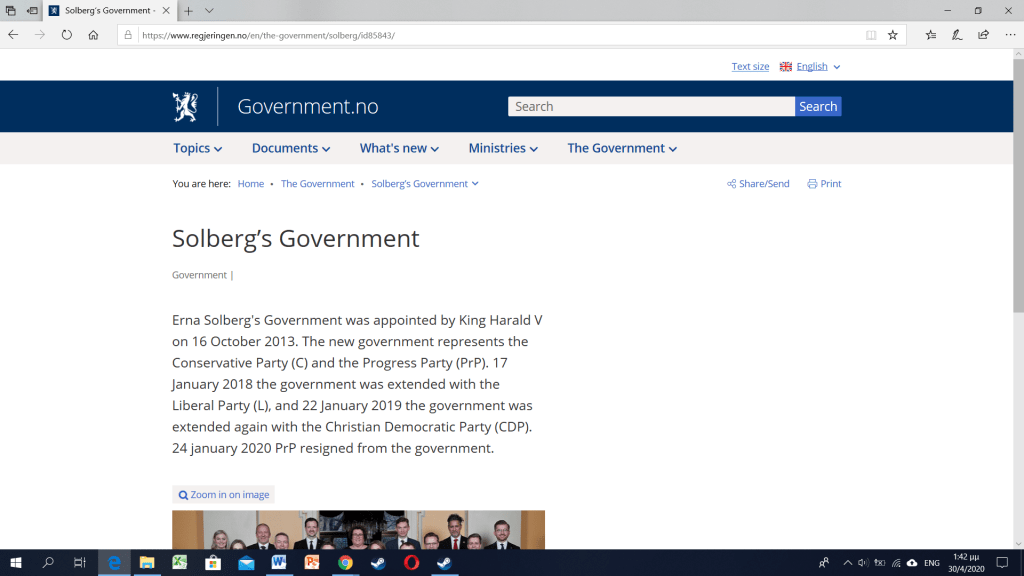Open the Print page option
1024x576 pixels.
pyautogui.click(x=824, y=184)
